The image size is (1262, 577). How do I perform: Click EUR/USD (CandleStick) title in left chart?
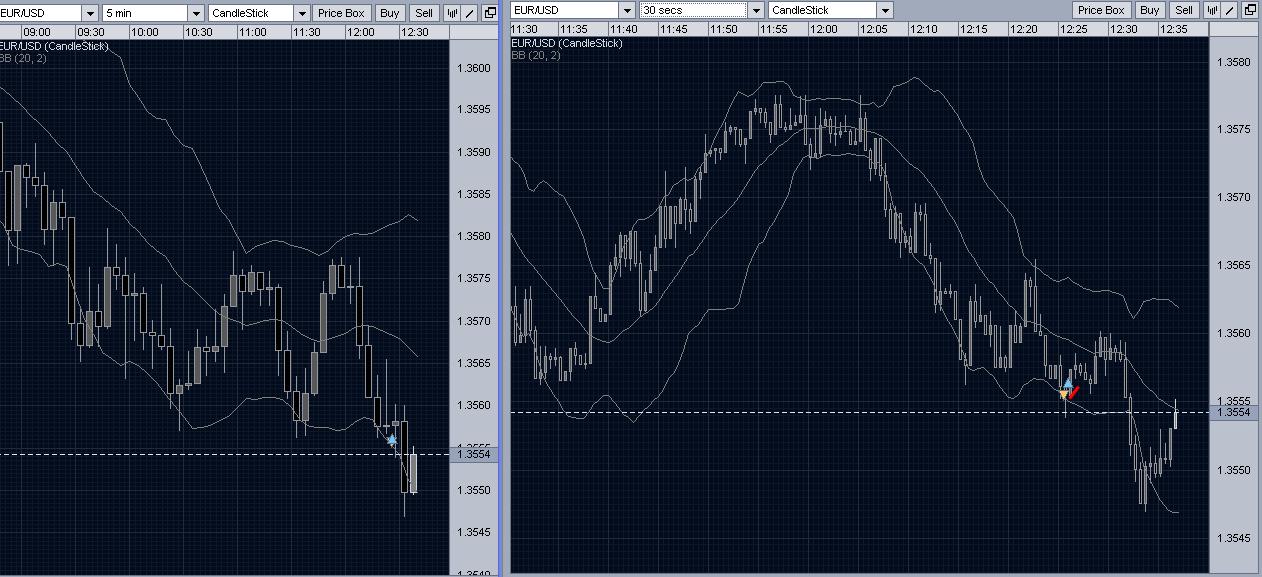(x=55, y=45)
